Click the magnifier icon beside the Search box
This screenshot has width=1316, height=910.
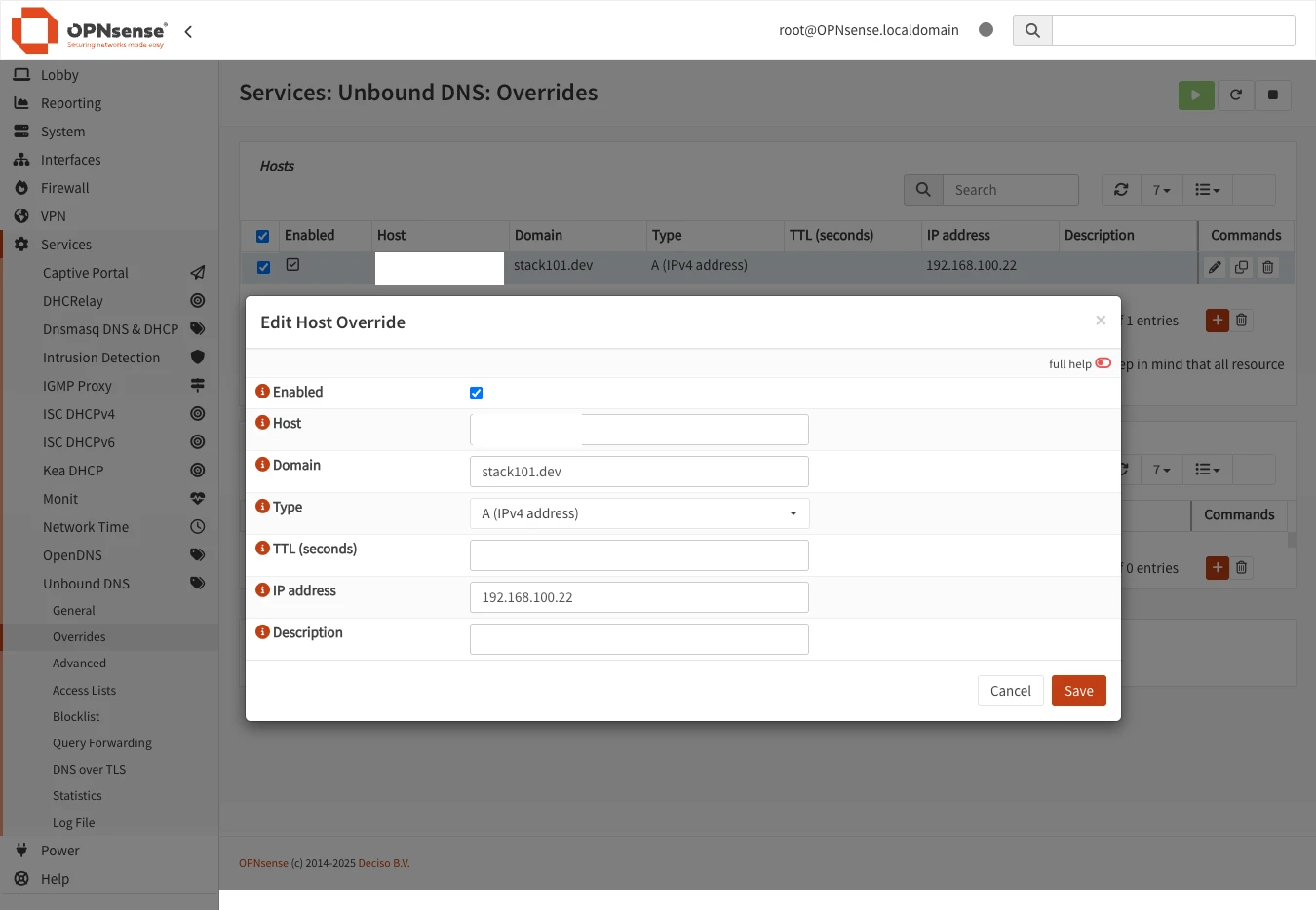pos(922,189)
